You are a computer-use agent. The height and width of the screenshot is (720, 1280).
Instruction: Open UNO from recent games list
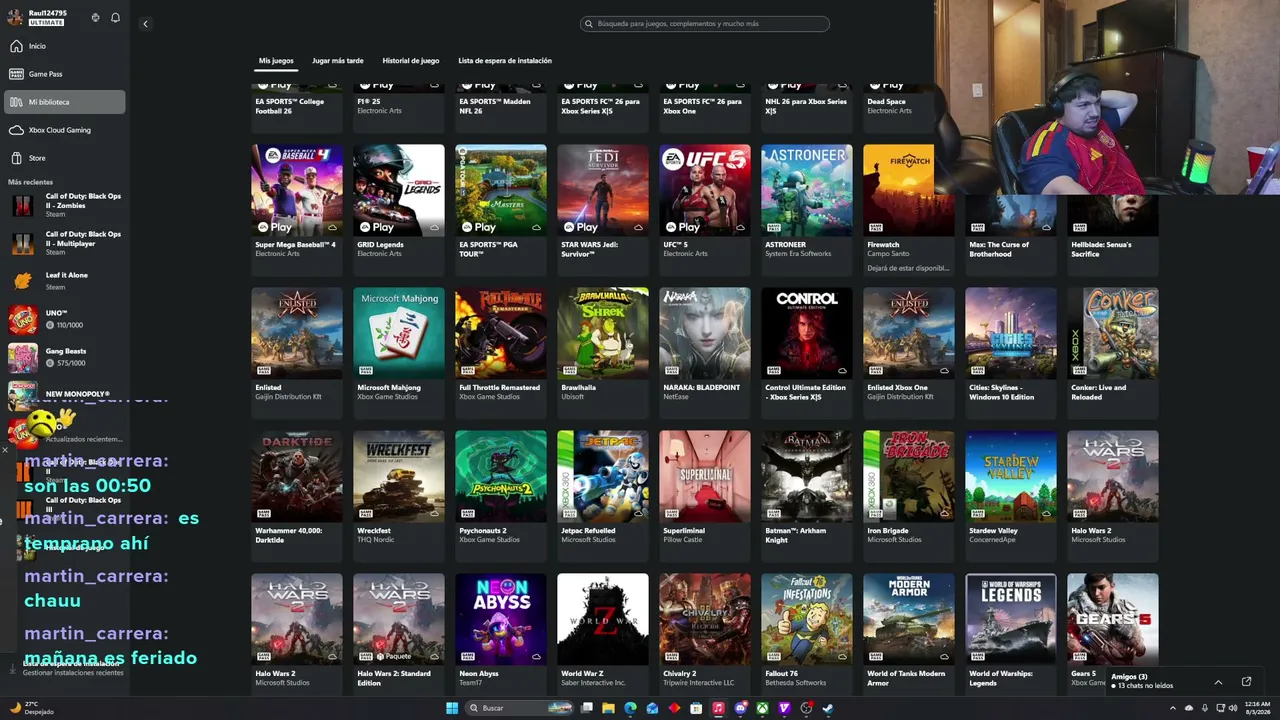66,319
